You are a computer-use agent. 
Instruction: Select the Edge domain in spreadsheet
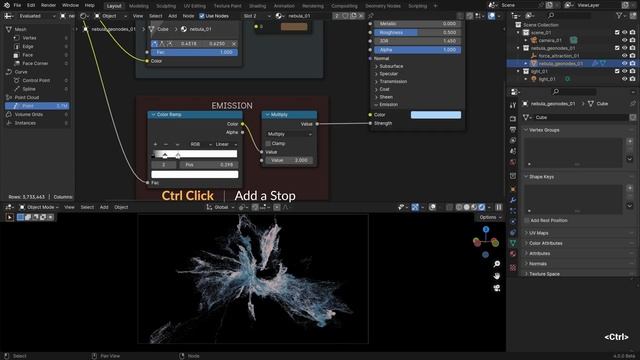point(28,47)
